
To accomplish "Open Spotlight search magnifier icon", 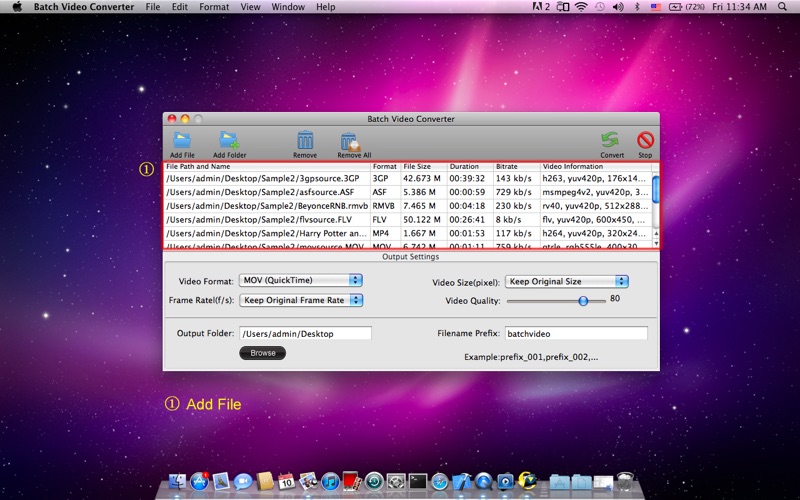I will [782, 7].
